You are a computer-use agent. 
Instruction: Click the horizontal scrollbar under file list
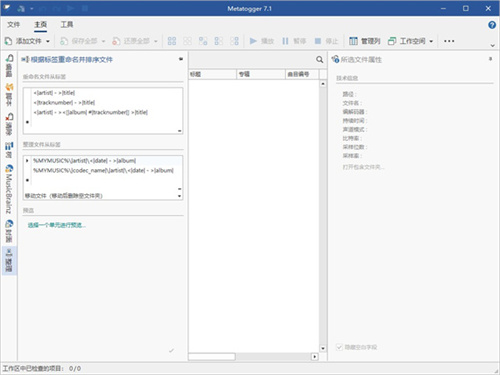pyautogui.click(x=249, y=357)
